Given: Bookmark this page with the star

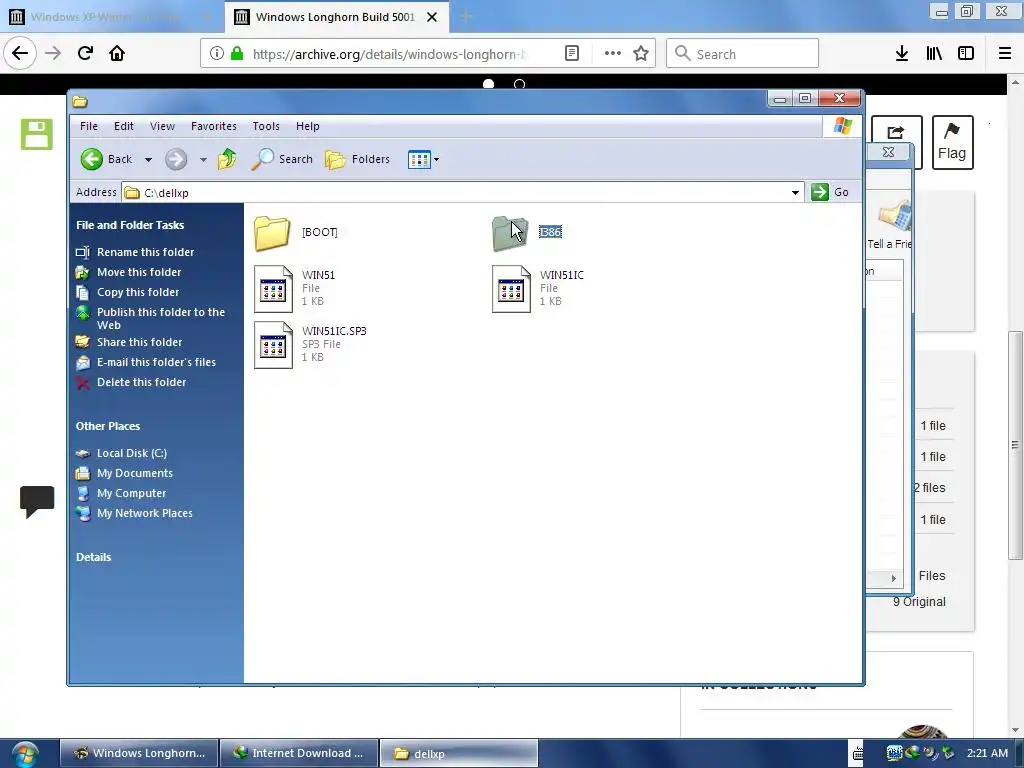Looking at the screenshot, I should [641, 54].
